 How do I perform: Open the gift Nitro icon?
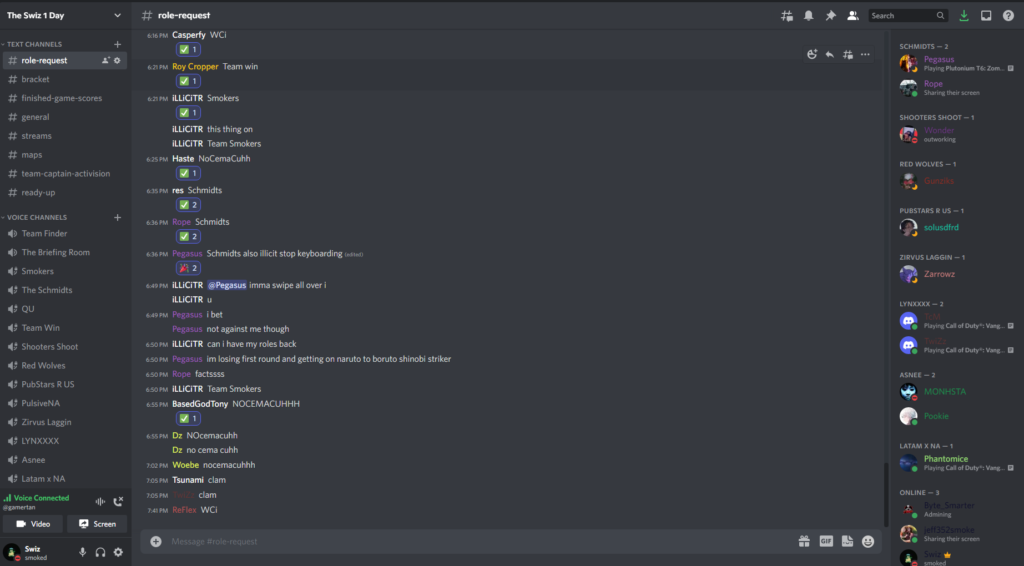pyautogui.click(x=804, y=541)
